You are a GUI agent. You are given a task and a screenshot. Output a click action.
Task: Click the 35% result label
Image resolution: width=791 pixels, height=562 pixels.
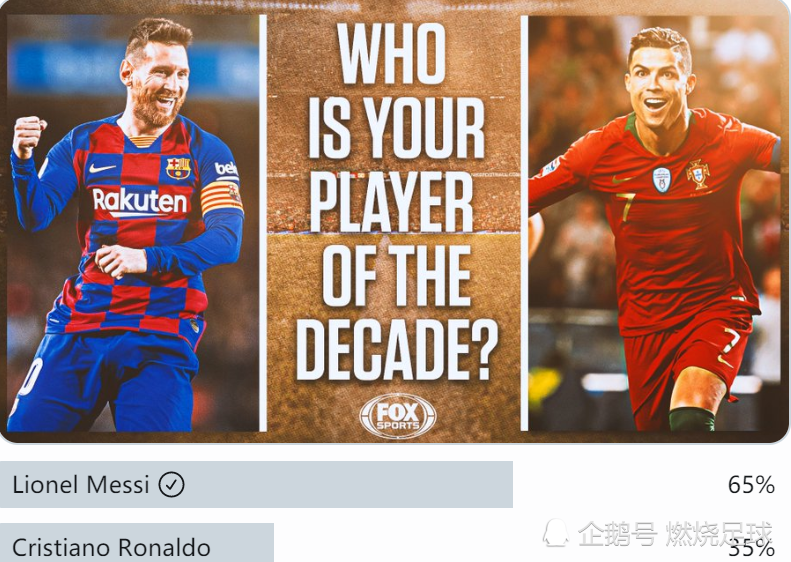coord(752,549)
